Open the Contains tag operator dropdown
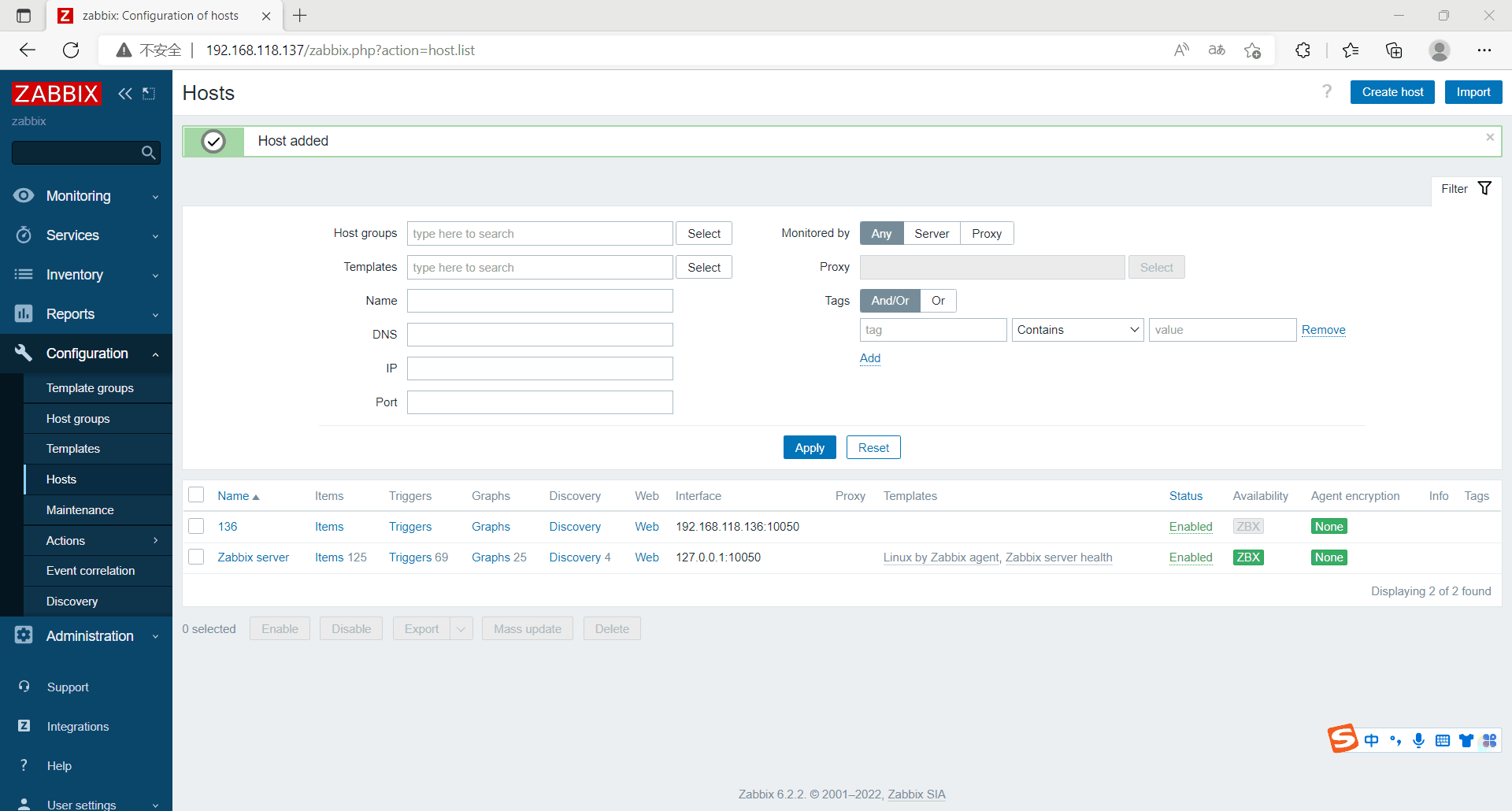Viewport: 1512px width, 811px height. pos(1077,330)
